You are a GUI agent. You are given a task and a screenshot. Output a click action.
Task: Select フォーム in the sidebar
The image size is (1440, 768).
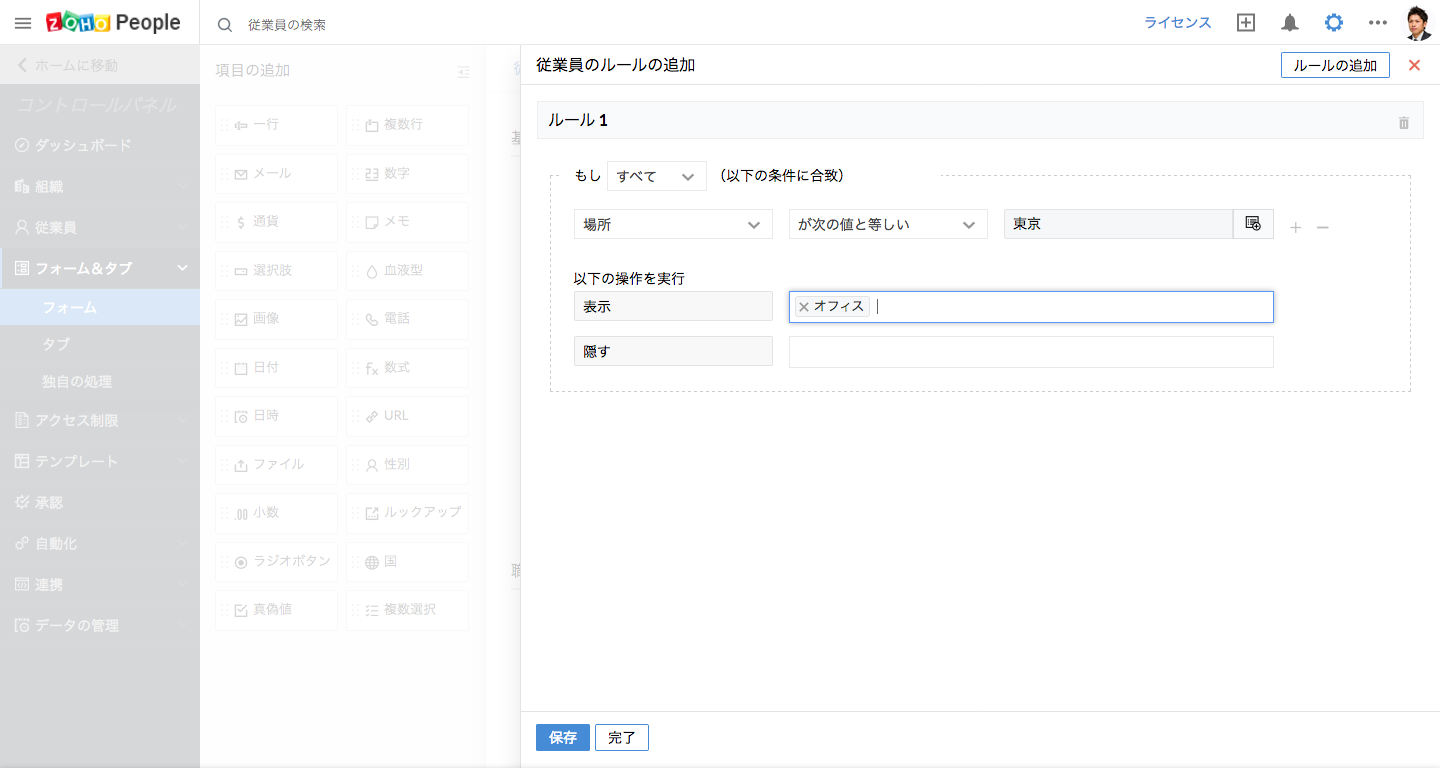(70, 307)
